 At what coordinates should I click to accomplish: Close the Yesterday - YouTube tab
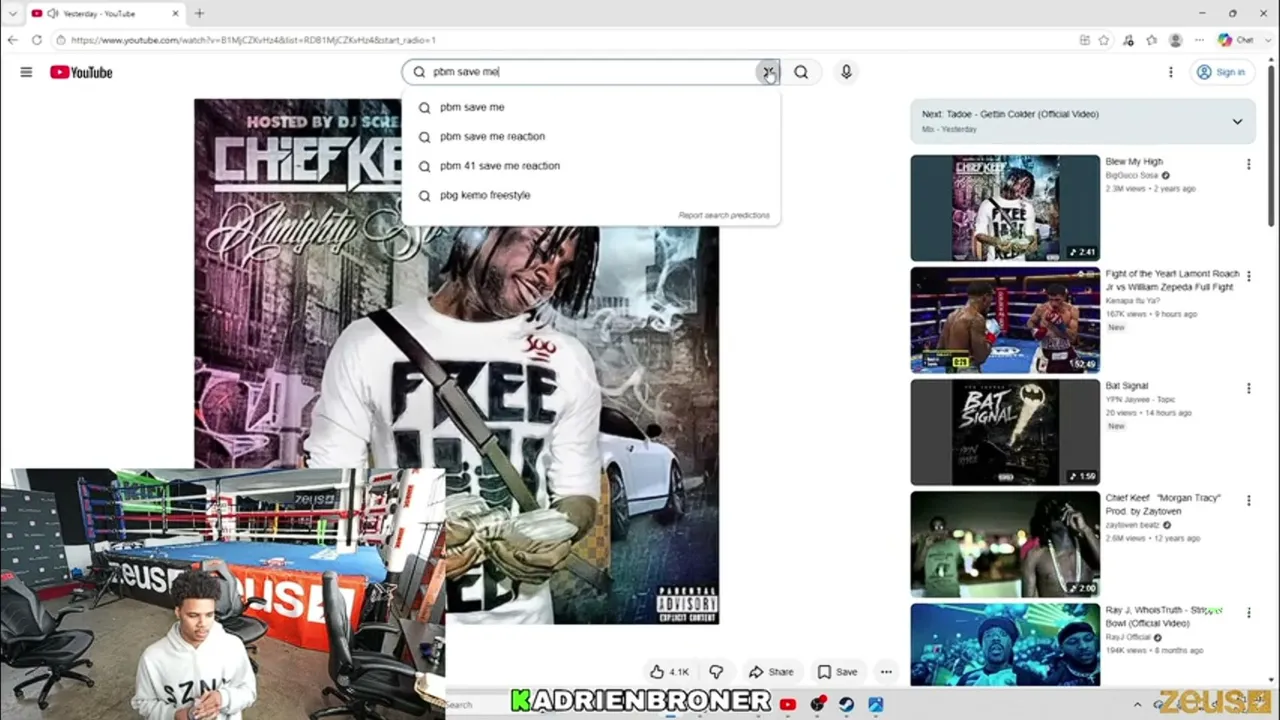tap(176, 13)
